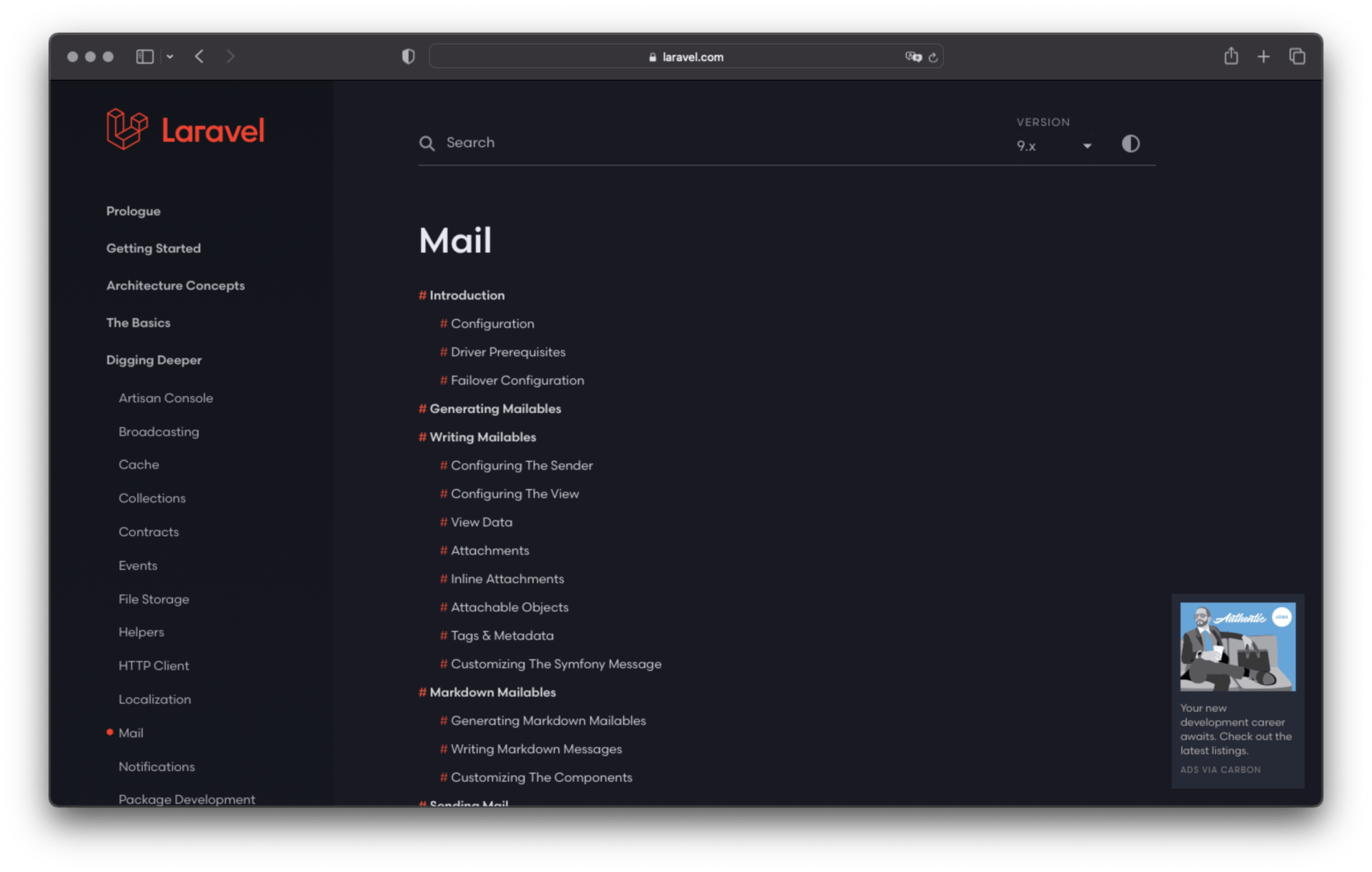Reload the page with the refresh icon

pyautogui.click(x=933, y=57)
